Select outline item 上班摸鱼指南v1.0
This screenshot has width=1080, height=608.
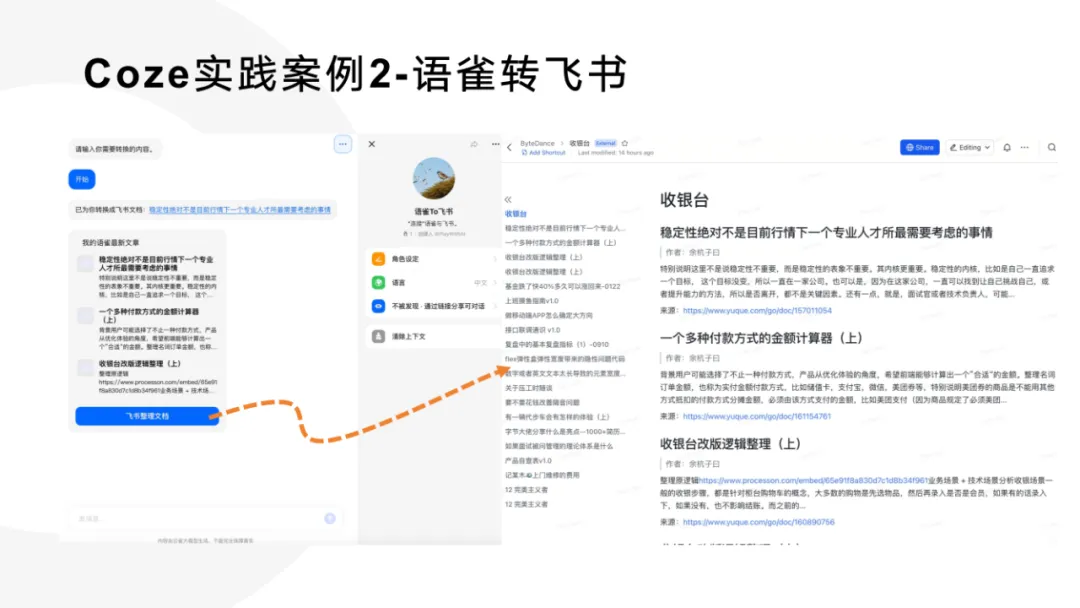pos(532,301)
